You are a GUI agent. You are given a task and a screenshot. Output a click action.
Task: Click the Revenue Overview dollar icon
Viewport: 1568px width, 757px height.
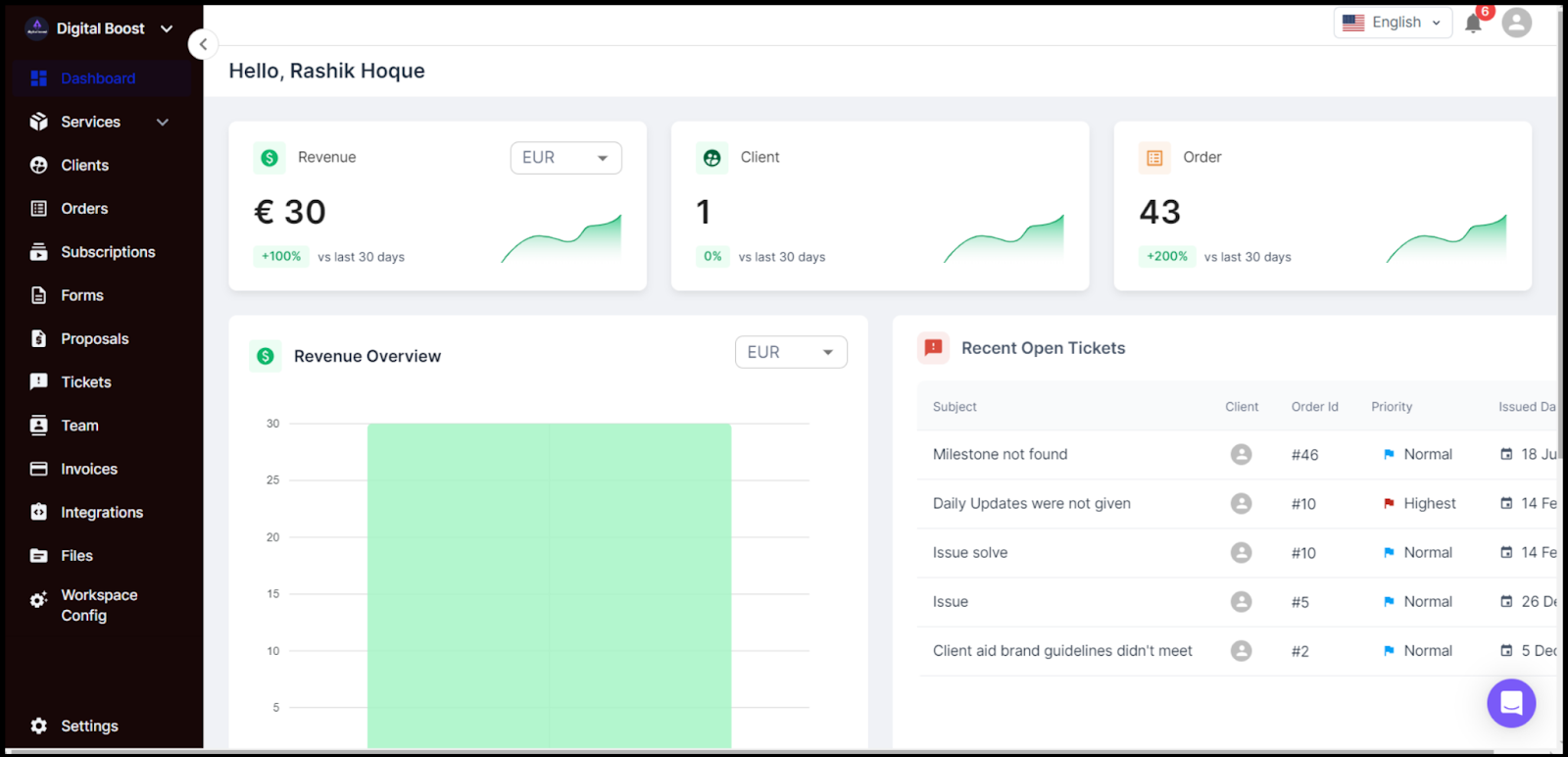click(266, 356)
